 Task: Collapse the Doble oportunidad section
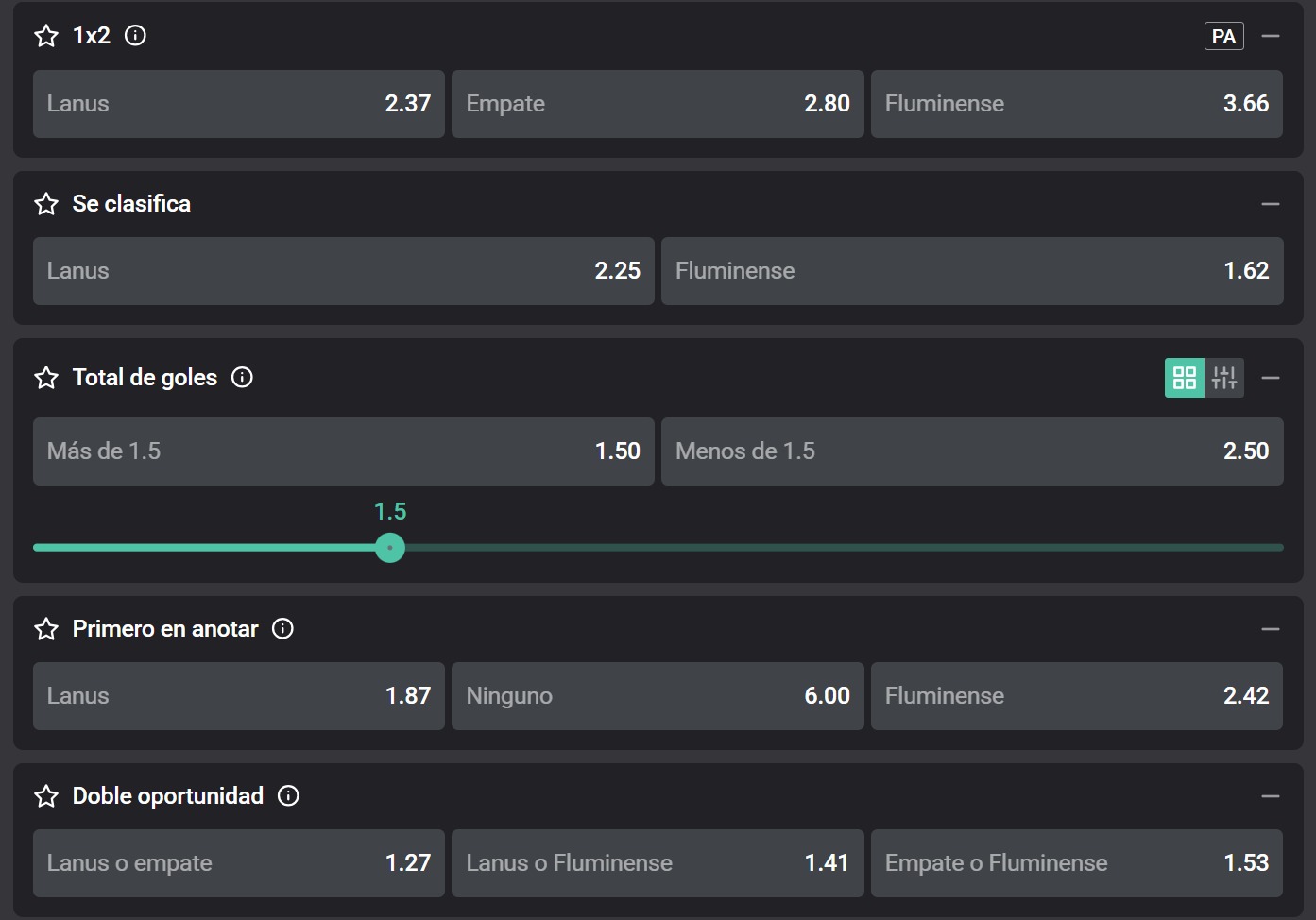pyautogui.click(x=1271, y=796)
